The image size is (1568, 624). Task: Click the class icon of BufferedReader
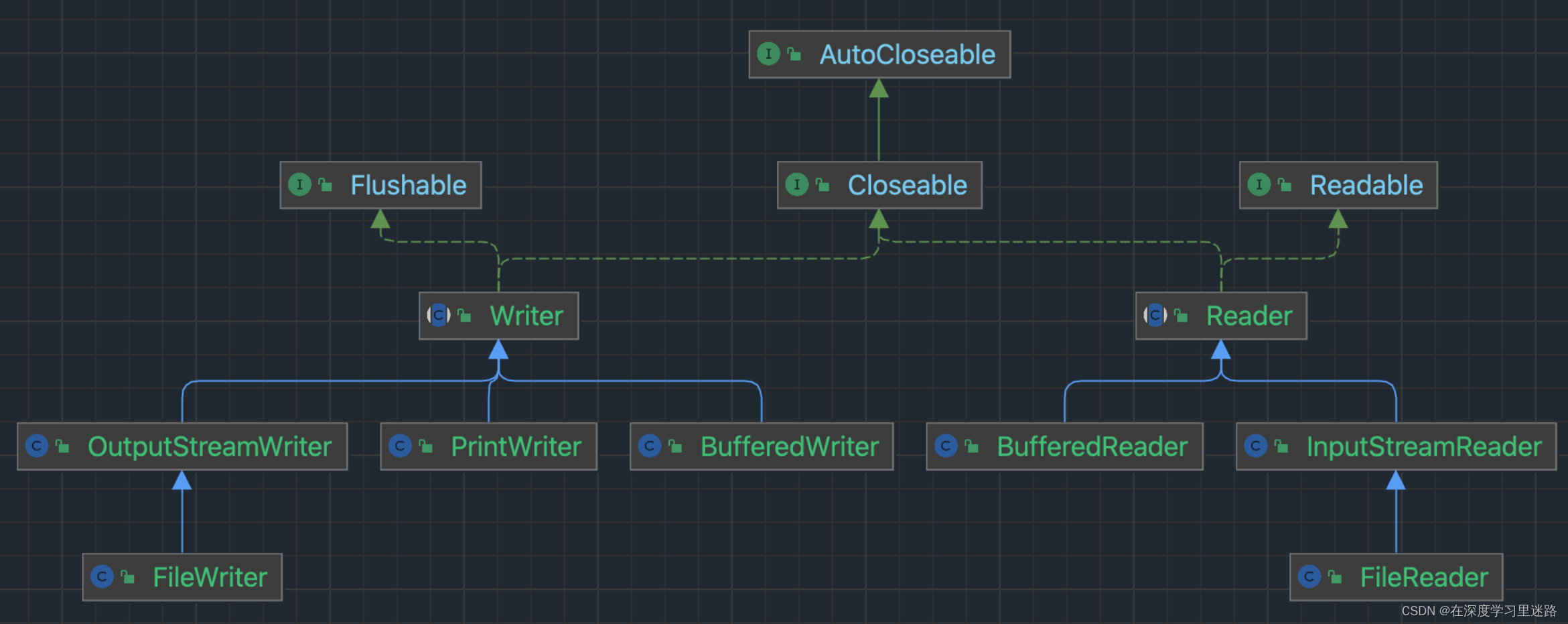click(x=946, y=446)
